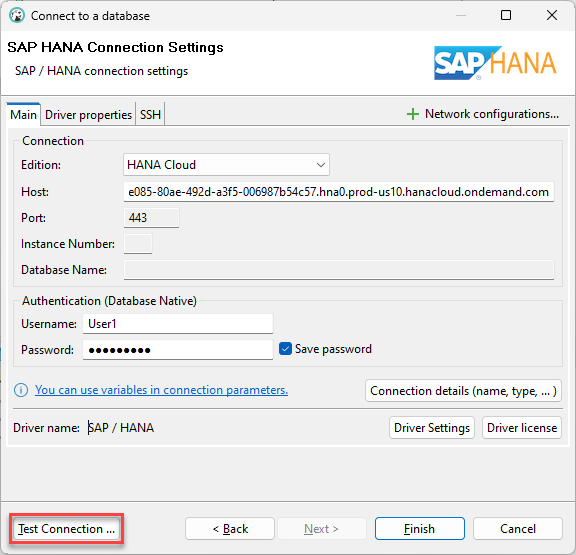Screen dimensions: 576x555
Task: Expand Edition combo box arrow
Action: pos(321,165)
